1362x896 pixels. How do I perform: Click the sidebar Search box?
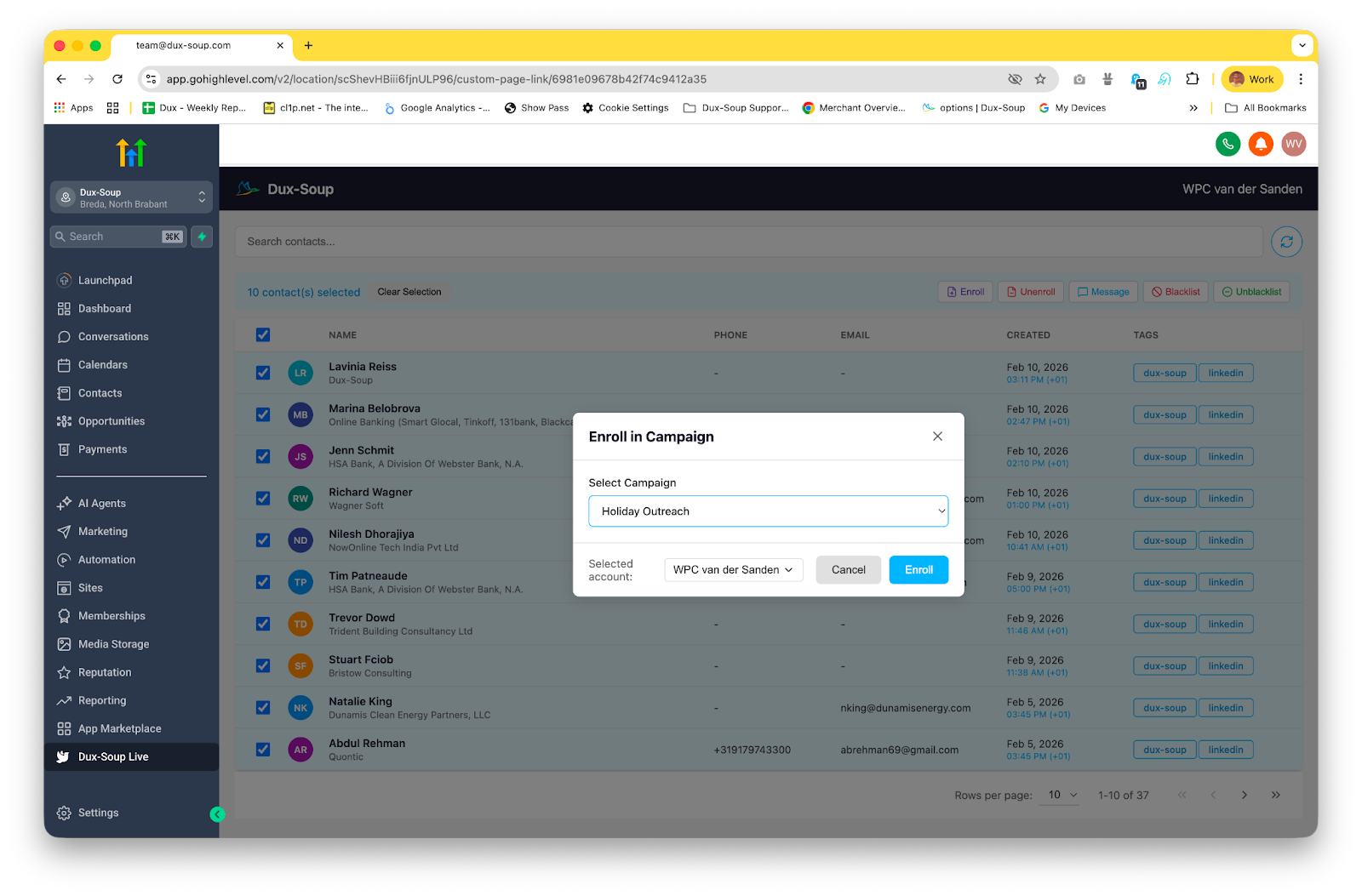point(118,237)
